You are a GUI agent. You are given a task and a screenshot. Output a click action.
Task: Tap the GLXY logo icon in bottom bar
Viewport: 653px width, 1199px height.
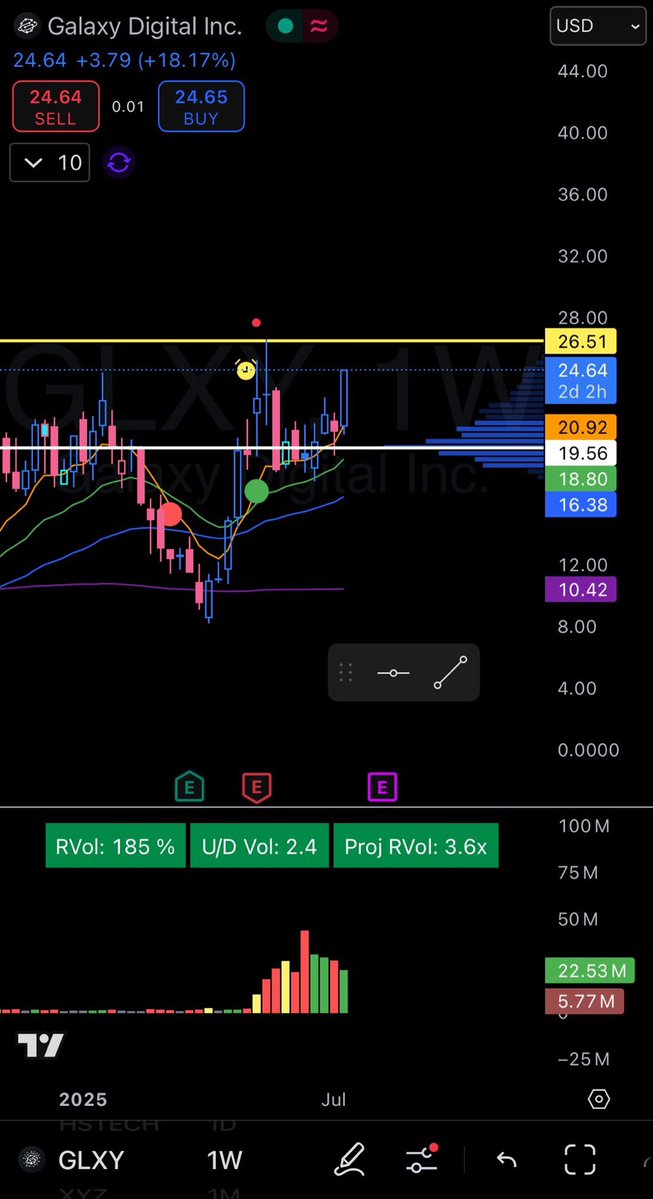click(x=31, y=1159)
